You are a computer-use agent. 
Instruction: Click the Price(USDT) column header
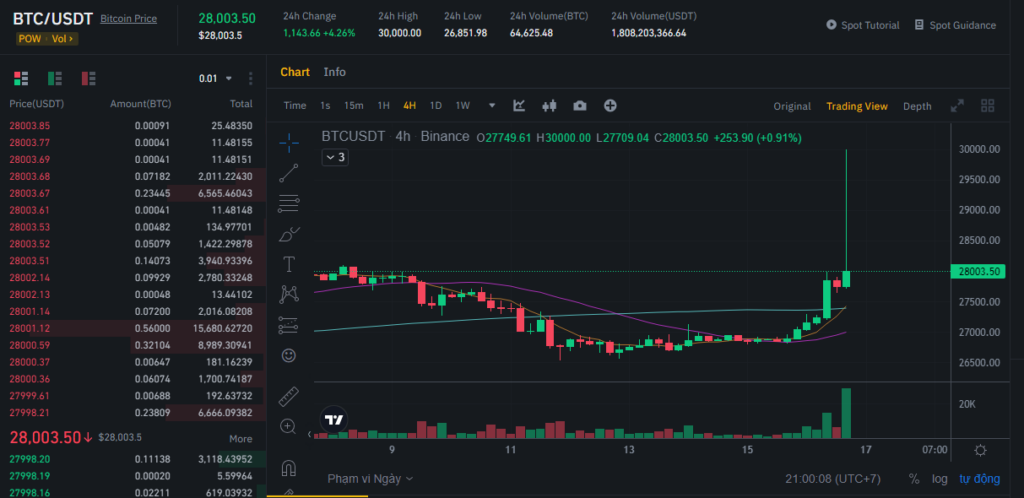coord(37,104)
